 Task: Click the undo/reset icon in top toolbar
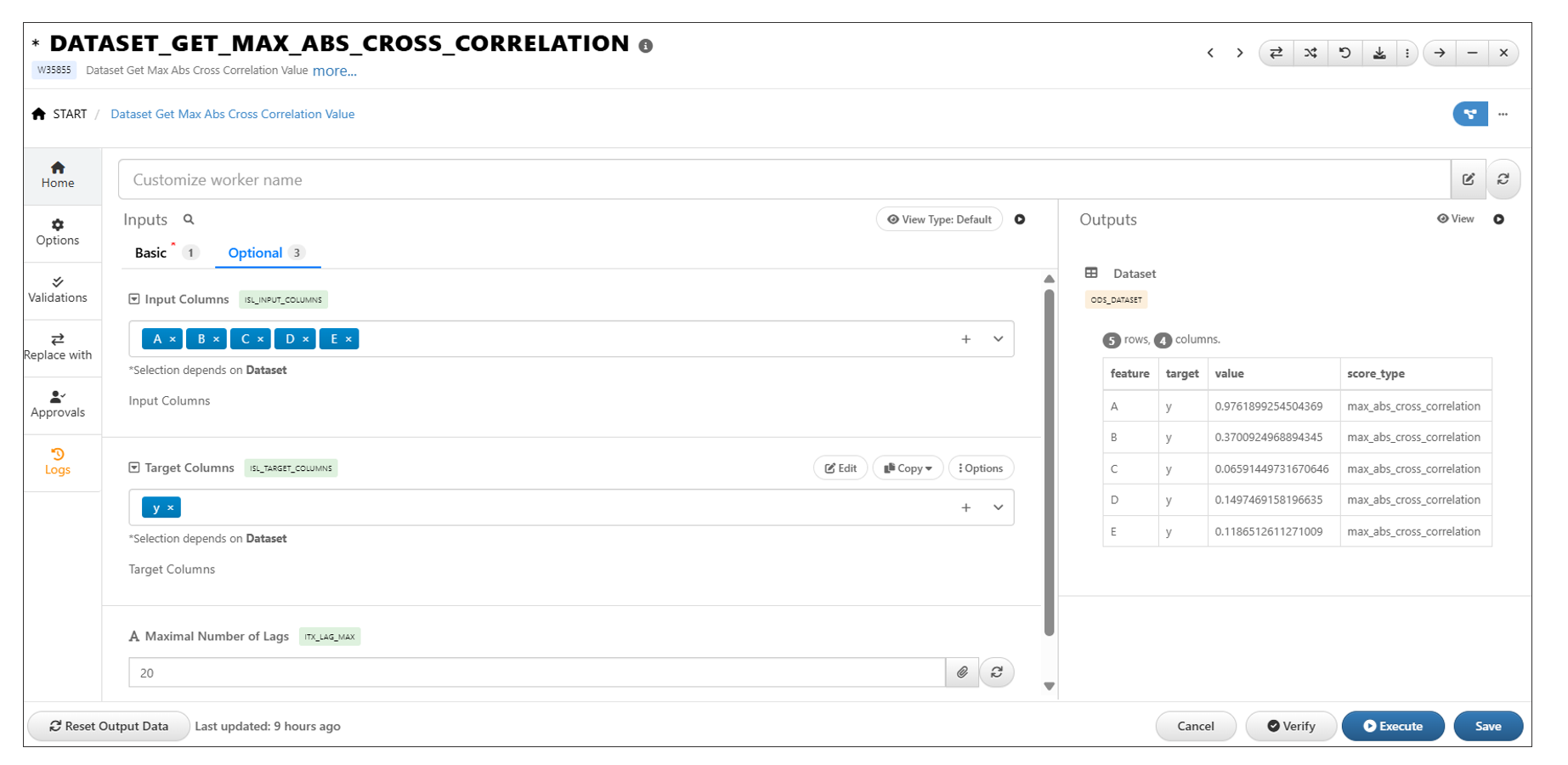coord(1344,53)
